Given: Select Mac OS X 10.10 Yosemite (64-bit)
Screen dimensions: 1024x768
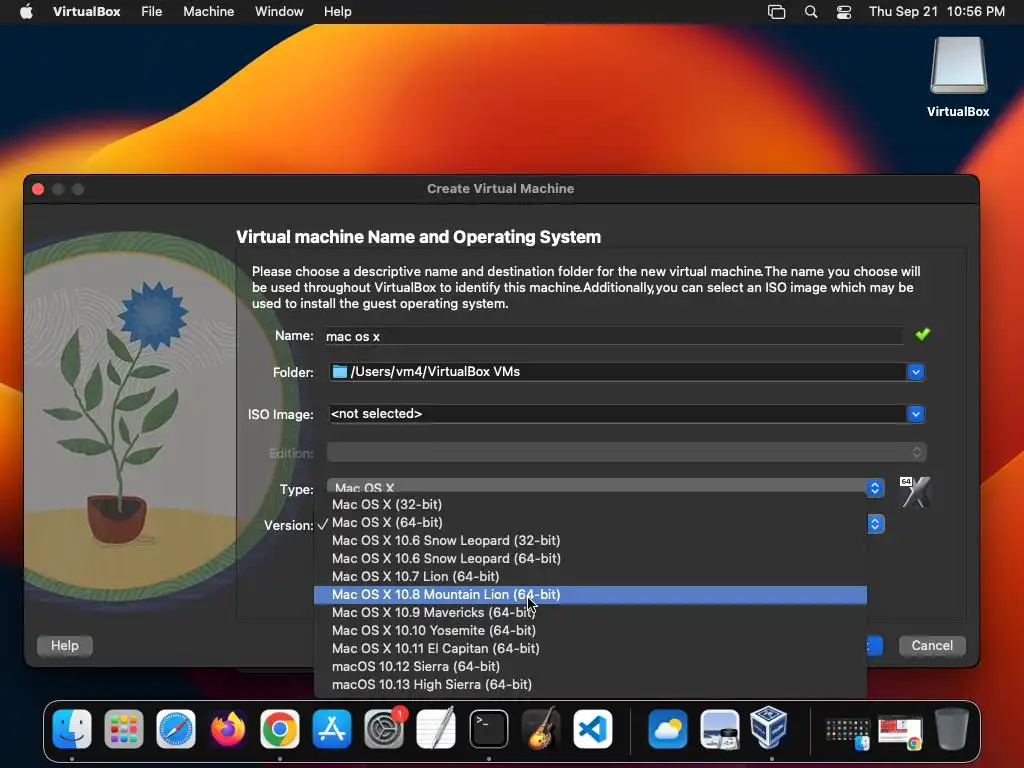Looking at the screenshot, I should (x=590, y=630).
